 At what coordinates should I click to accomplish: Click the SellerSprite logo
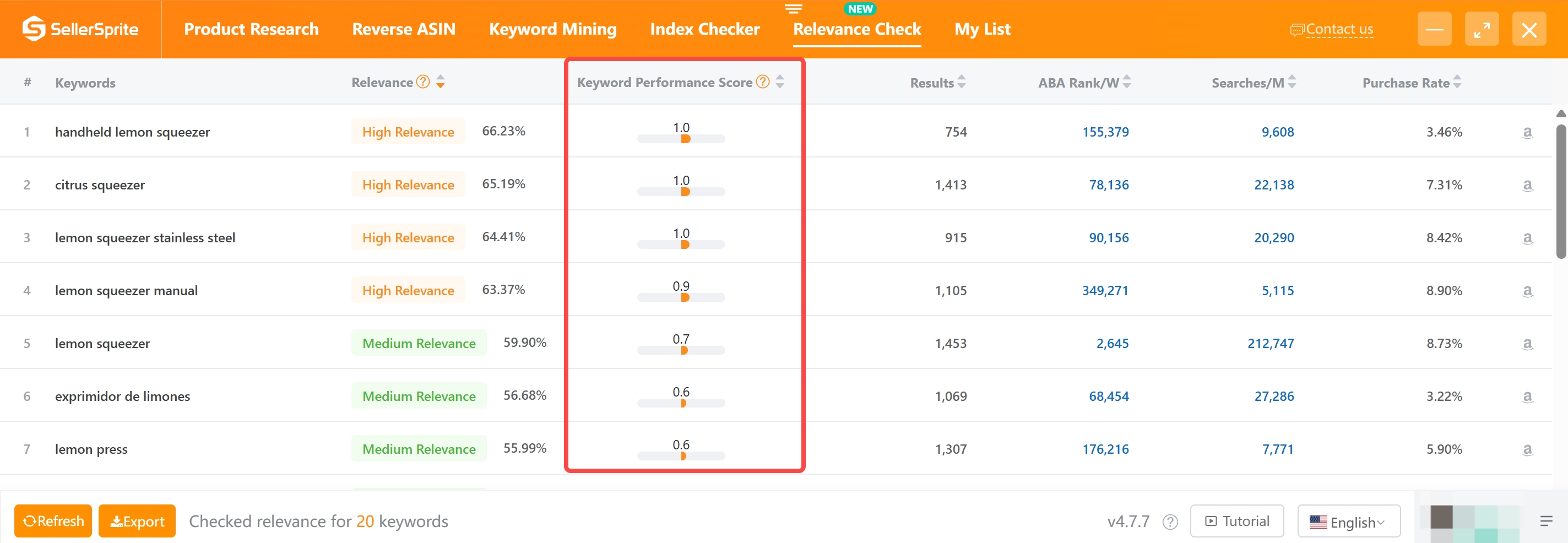tap(80, 29)
